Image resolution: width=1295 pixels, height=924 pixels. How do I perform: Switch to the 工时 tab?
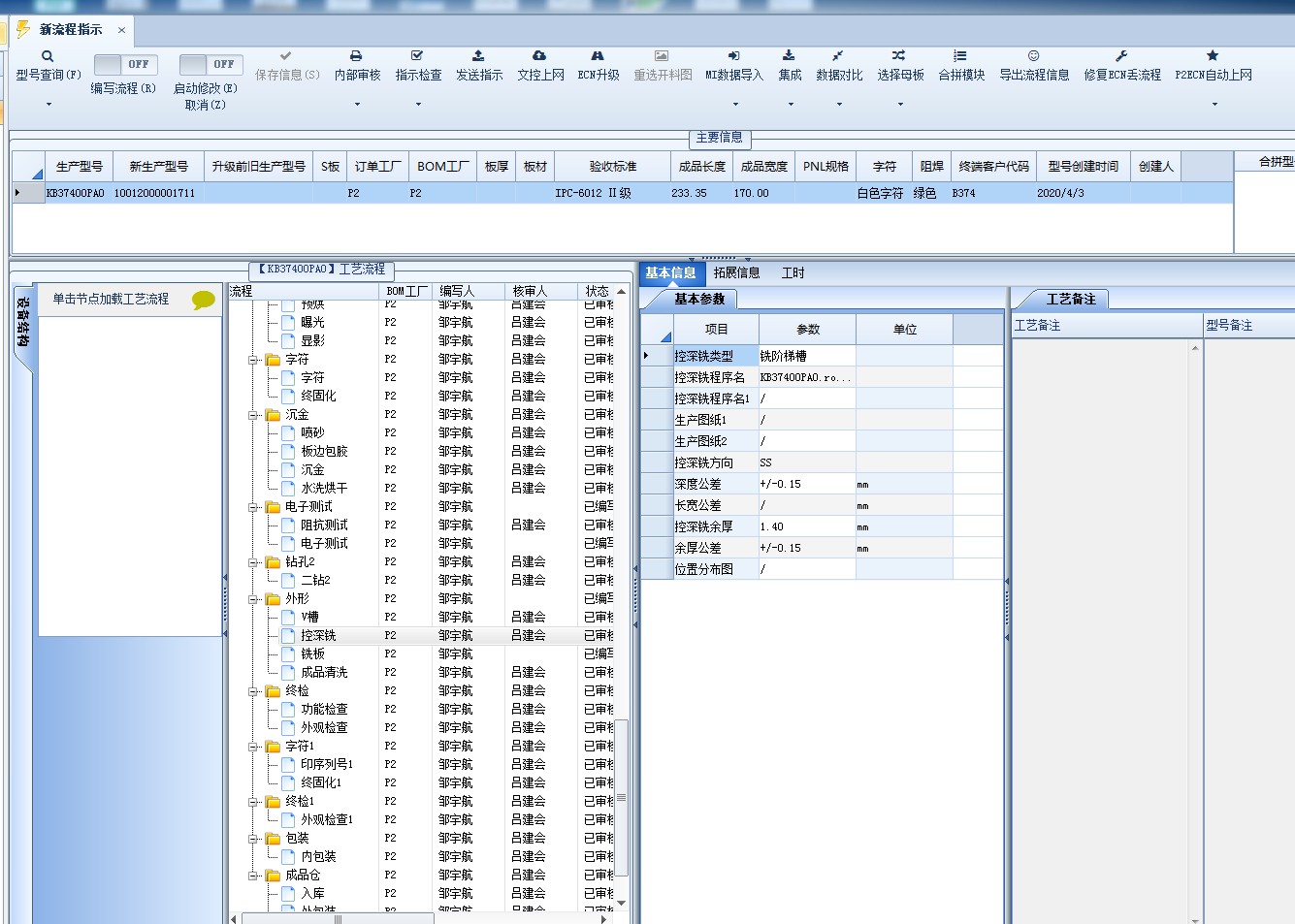pos(793,273)
